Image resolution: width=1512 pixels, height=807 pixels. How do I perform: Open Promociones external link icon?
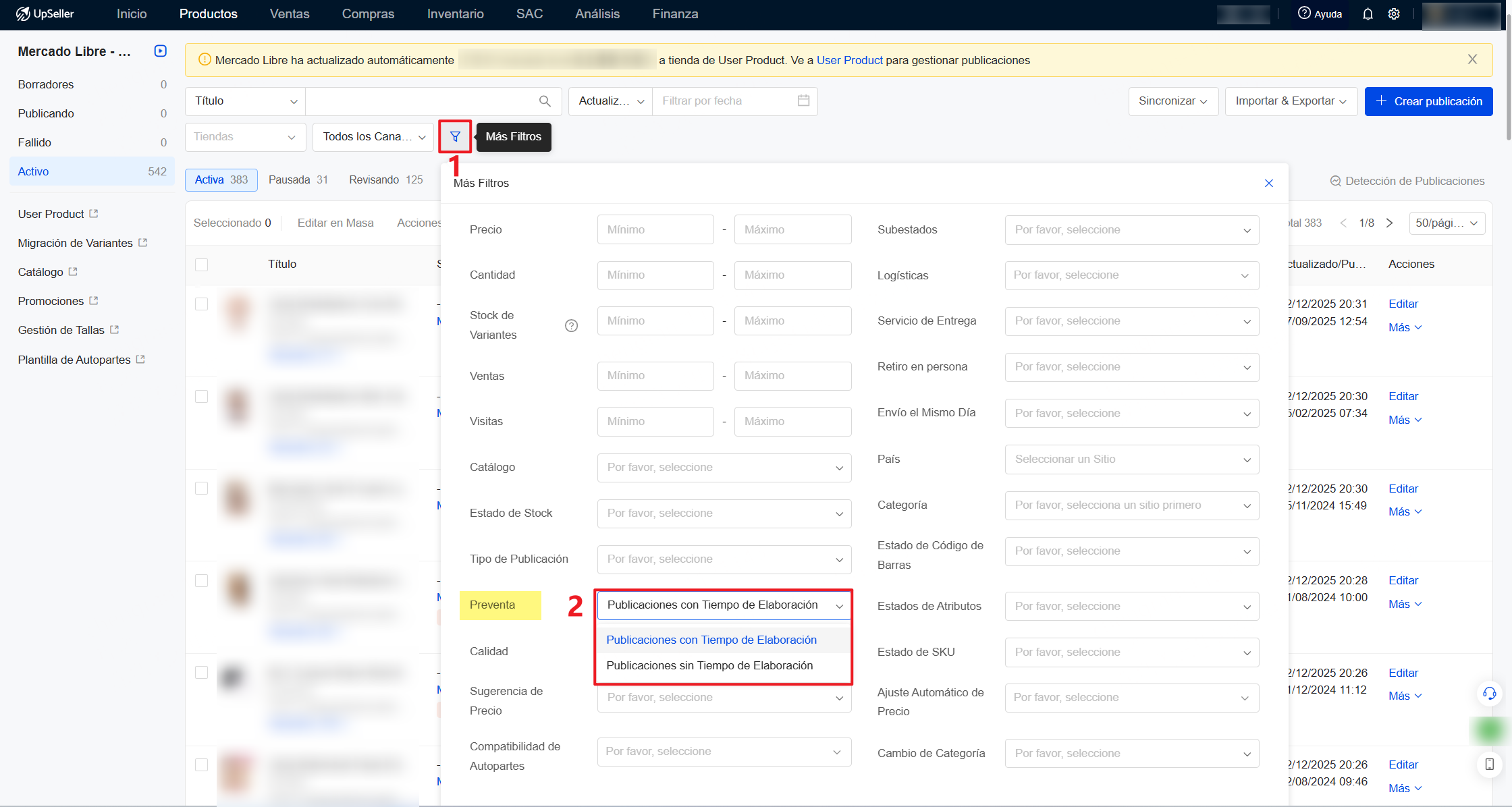pyautogui.click(x=94, y=300)
